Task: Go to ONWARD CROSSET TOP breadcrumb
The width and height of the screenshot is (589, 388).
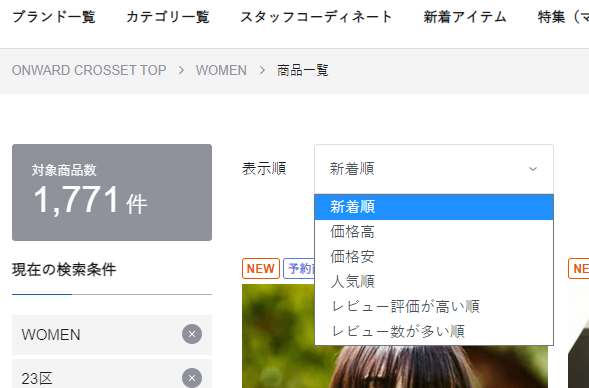Action: click(89, 70)
